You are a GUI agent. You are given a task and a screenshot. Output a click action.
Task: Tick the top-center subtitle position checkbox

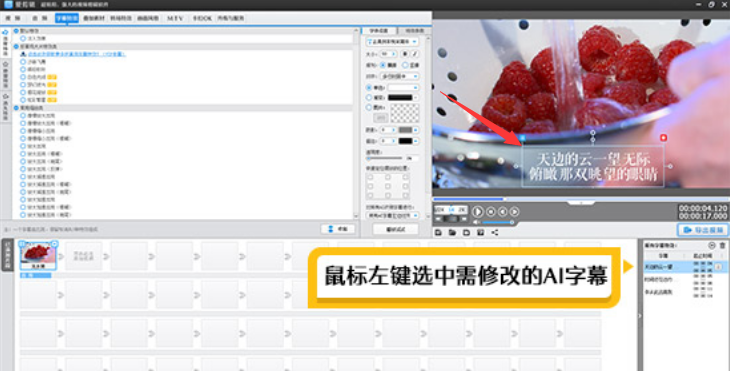pyautogui.click(x=388, y=177)
